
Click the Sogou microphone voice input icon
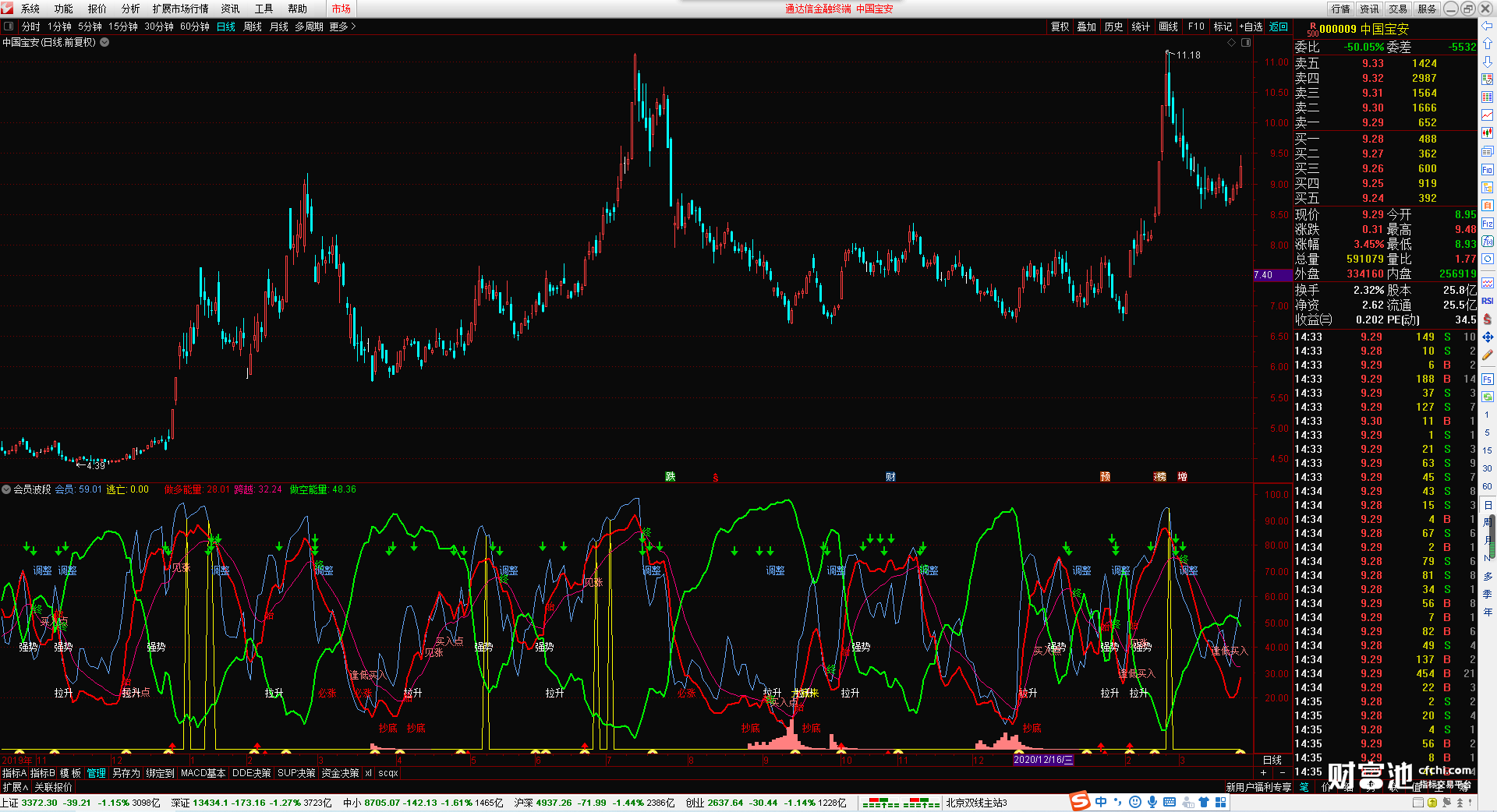pos(1152,802)
